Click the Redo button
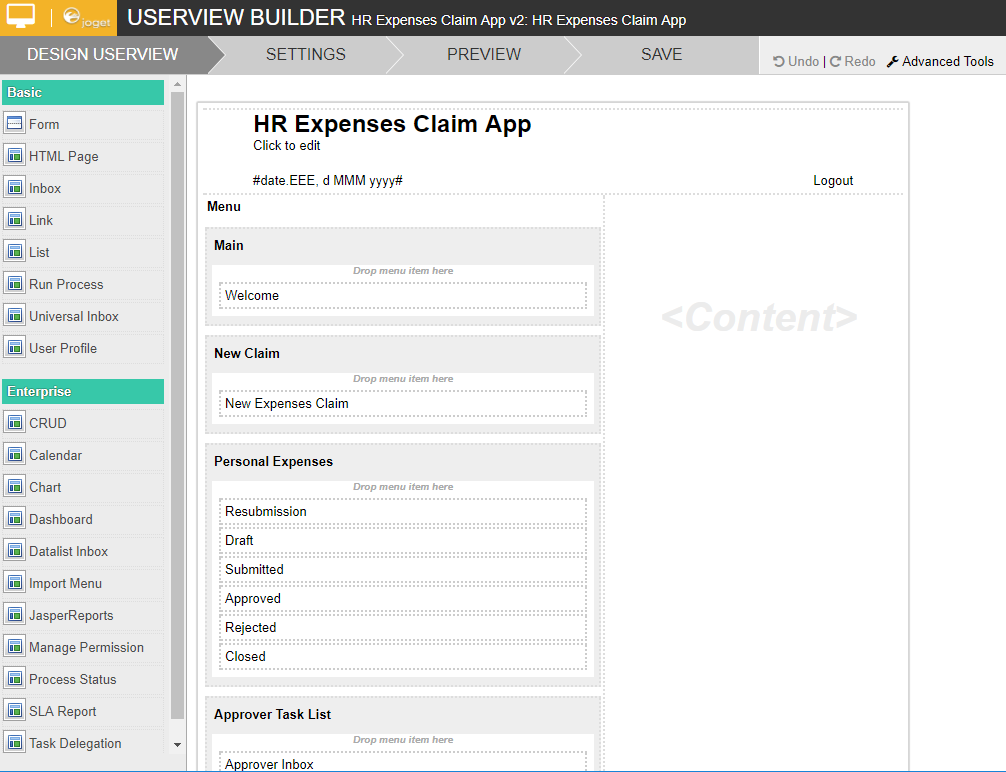 click(852, 61)
